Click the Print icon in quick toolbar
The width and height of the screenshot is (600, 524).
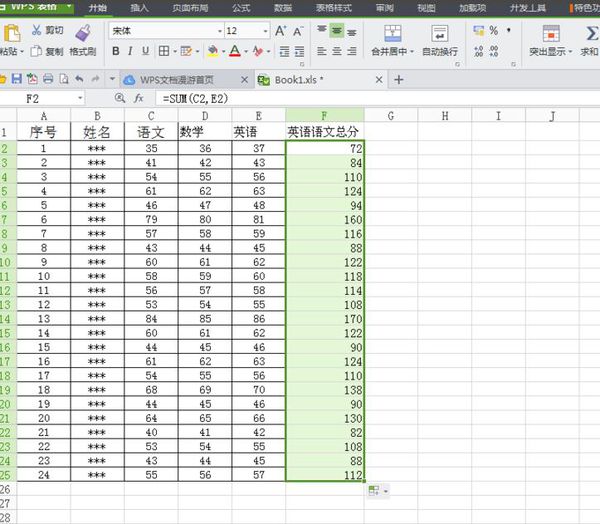click(x=48, y=79)
